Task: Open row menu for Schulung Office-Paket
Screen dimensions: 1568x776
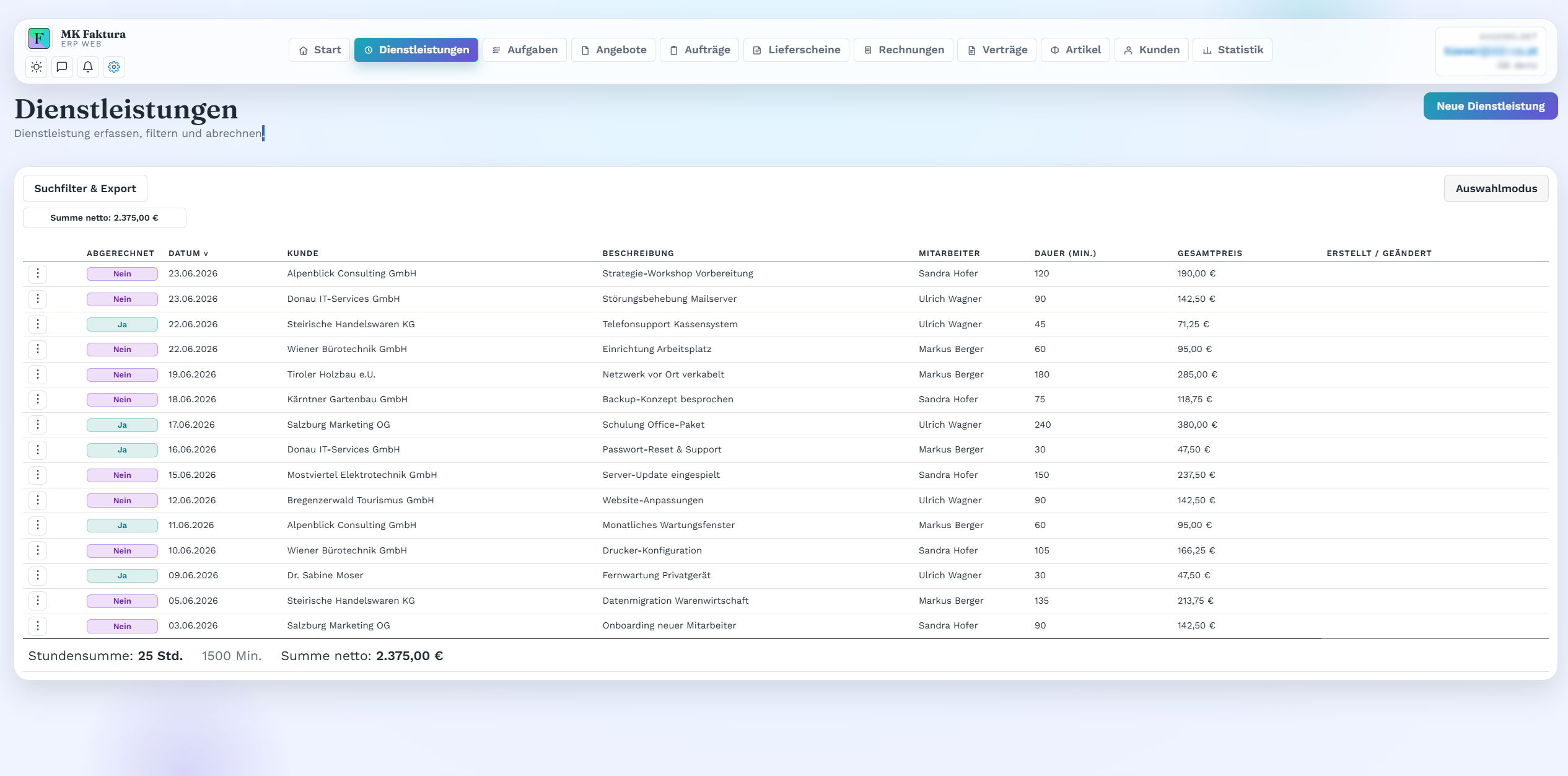Action: [38, 425]
